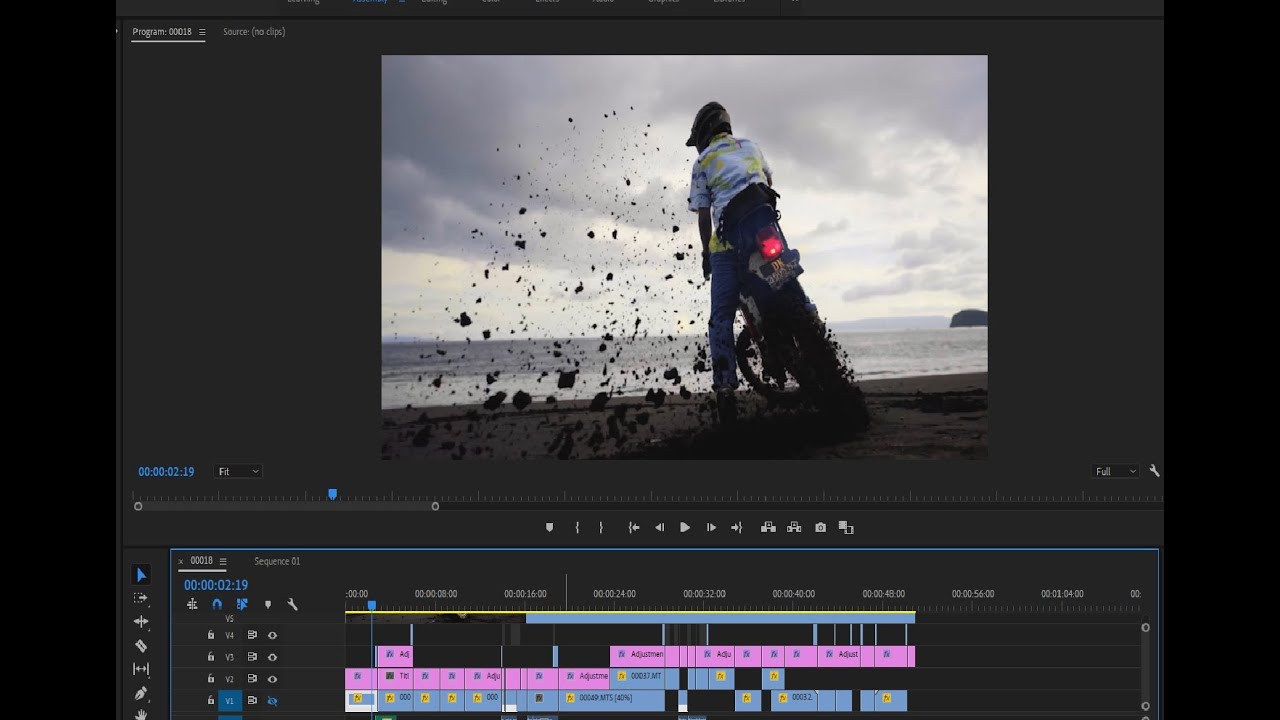
Task: Select the Hand tool
Action: coord(141,714)
